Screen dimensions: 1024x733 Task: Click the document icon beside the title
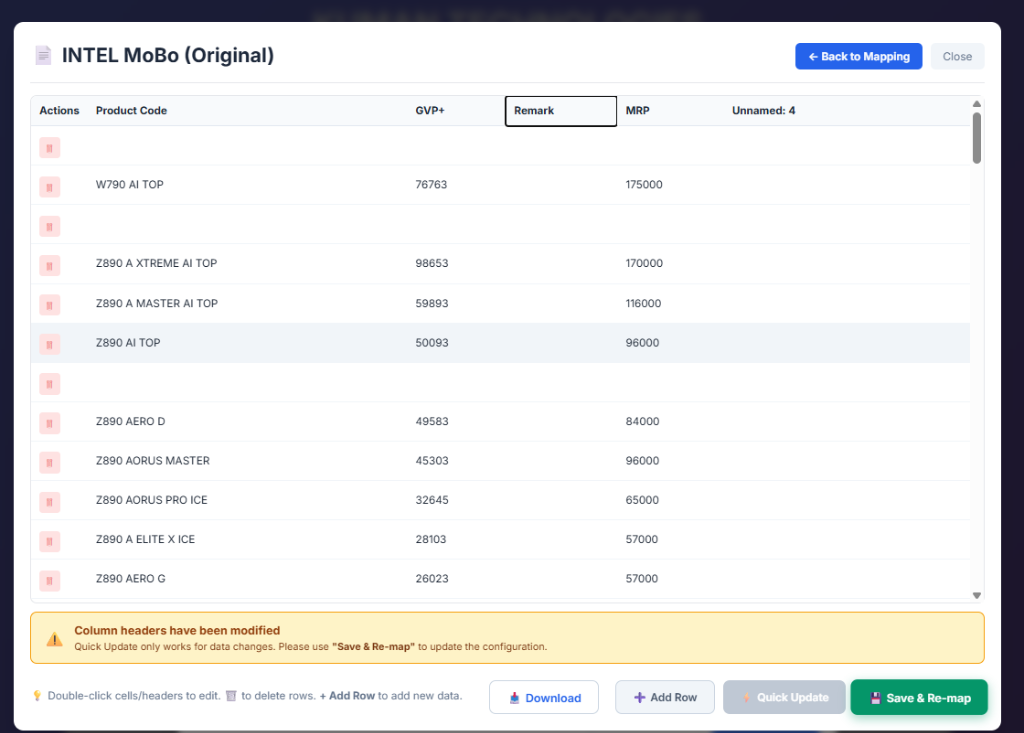pyautogui.click(x=42, y=55)
